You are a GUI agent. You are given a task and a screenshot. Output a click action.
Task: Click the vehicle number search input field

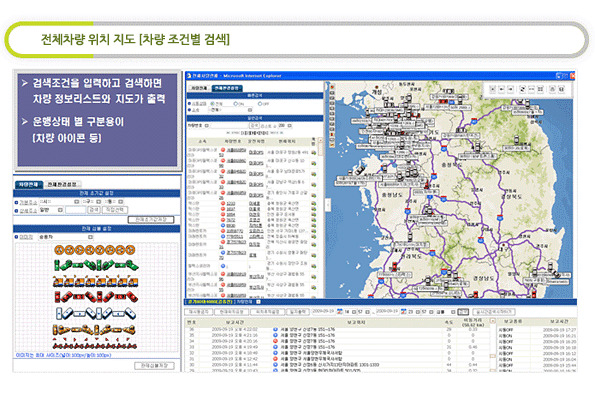click(x=230, y=125)
